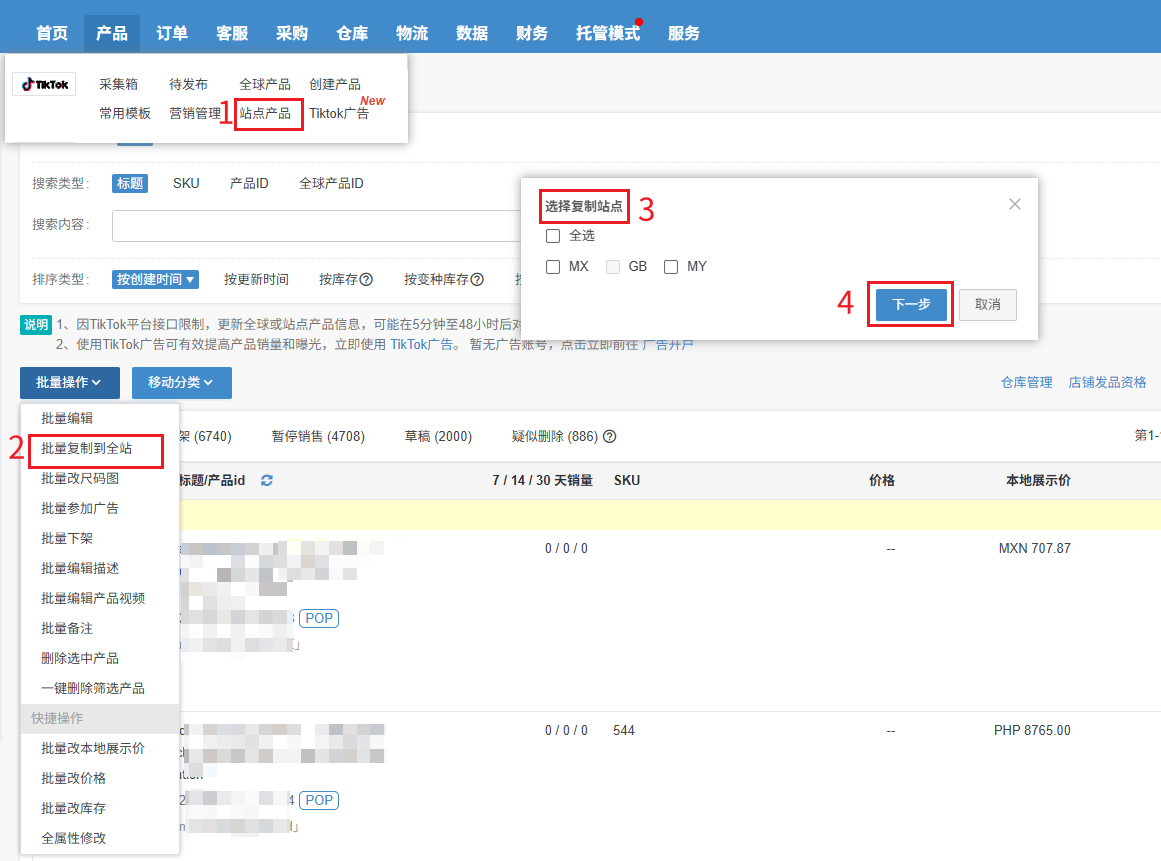Image resolution: width=1161 pixels, height=861 pixels.
Task: Click help icon beside 疑似删除 (886)
Action: (x=609, y=437)
